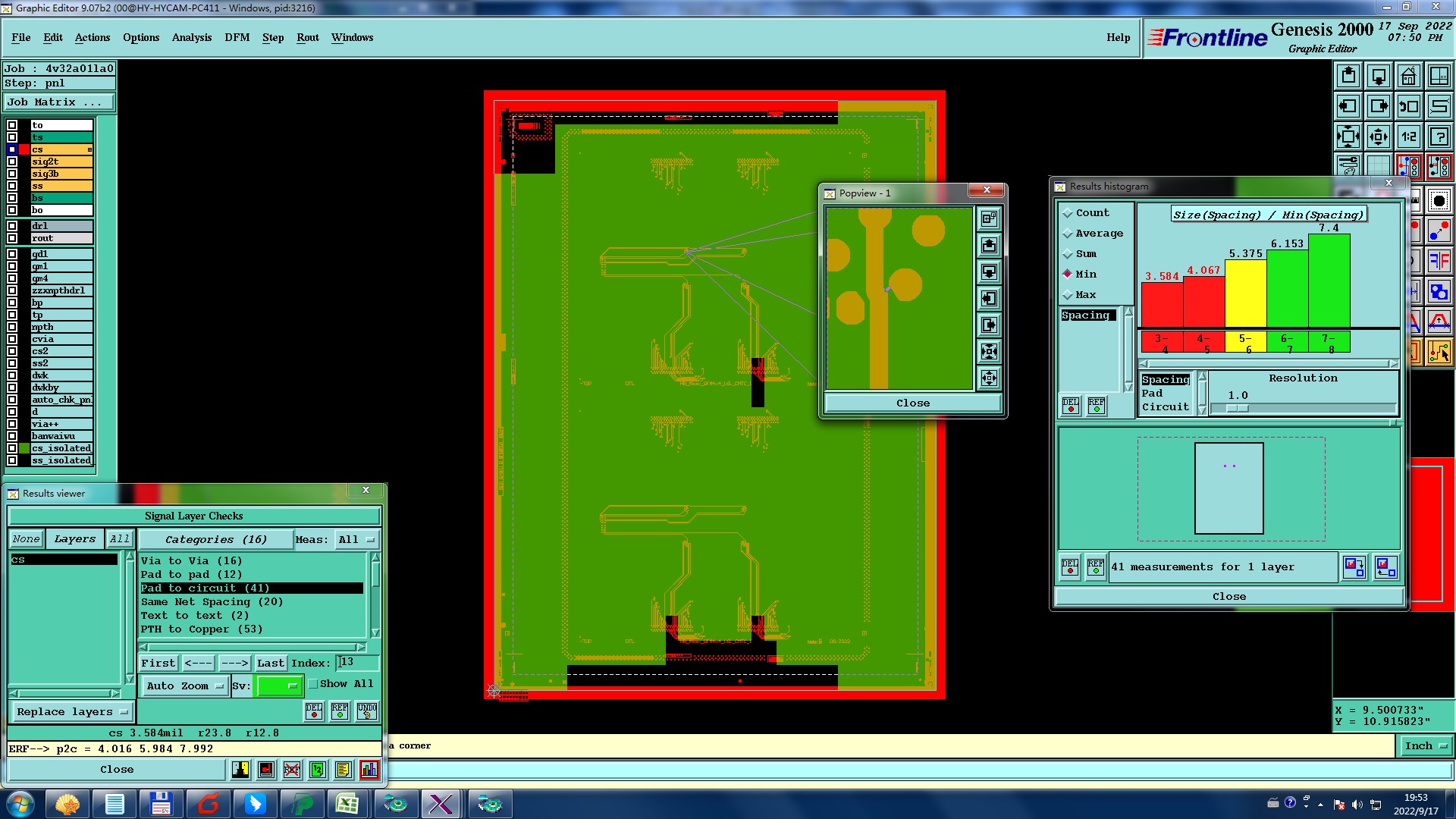Open the DFM menu
The height and width of the screenshot is (819, 1456).
click(237, 37)
